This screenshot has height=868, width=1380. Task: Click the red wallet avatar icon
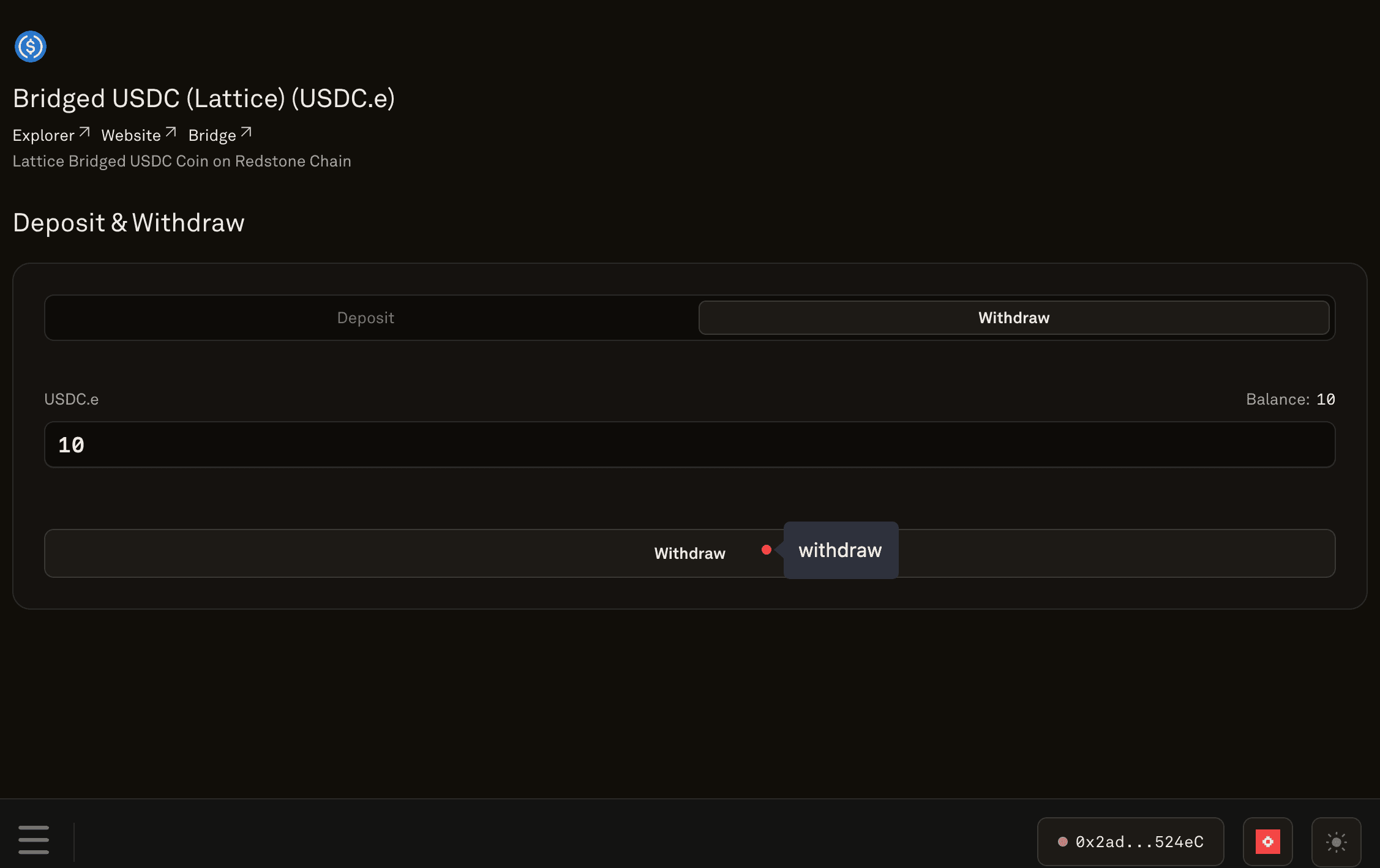coord(1267,841)
